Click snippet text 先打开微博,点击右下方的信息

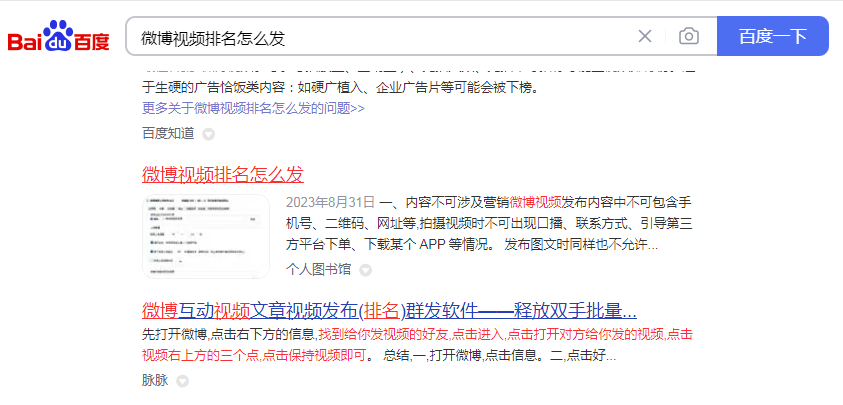(228, 335)
